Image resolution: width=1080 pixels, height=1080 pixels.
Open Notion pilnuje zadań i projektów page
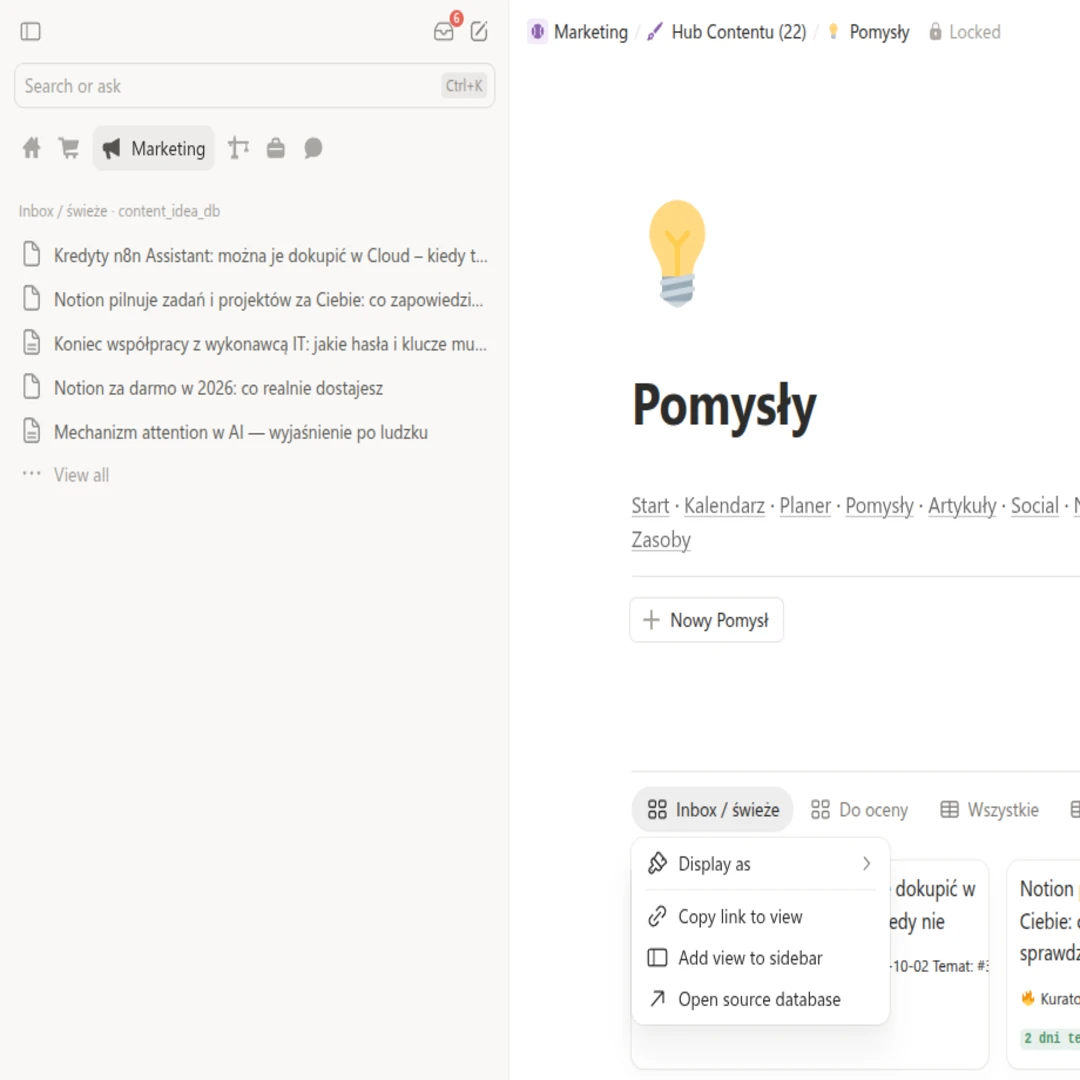[x=254, y=300]
